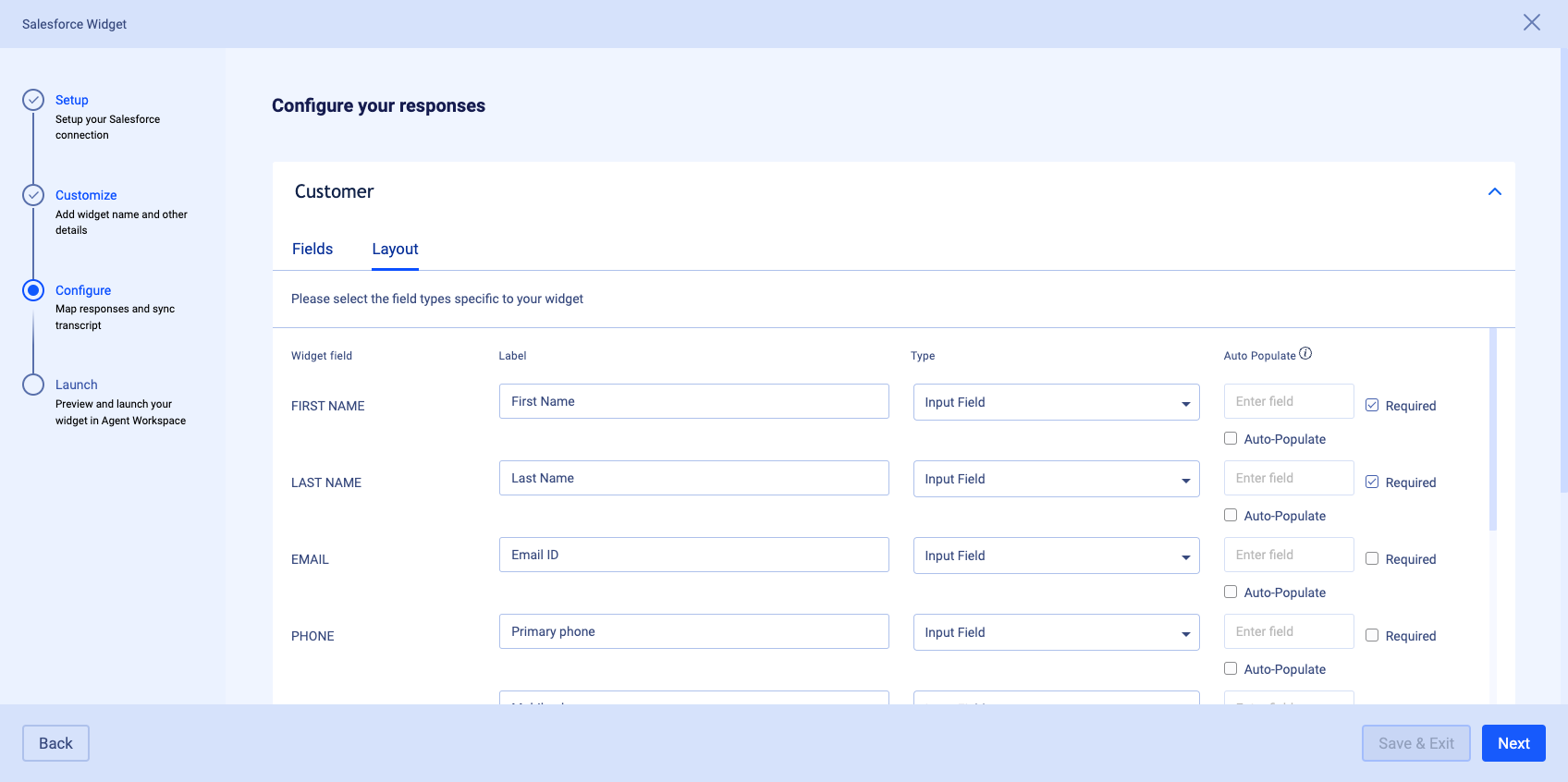This screenshot has height=782, width=1568.
Task: Enable Auto-Populate for EMAIL
Action: click(x=1231, y=592)
